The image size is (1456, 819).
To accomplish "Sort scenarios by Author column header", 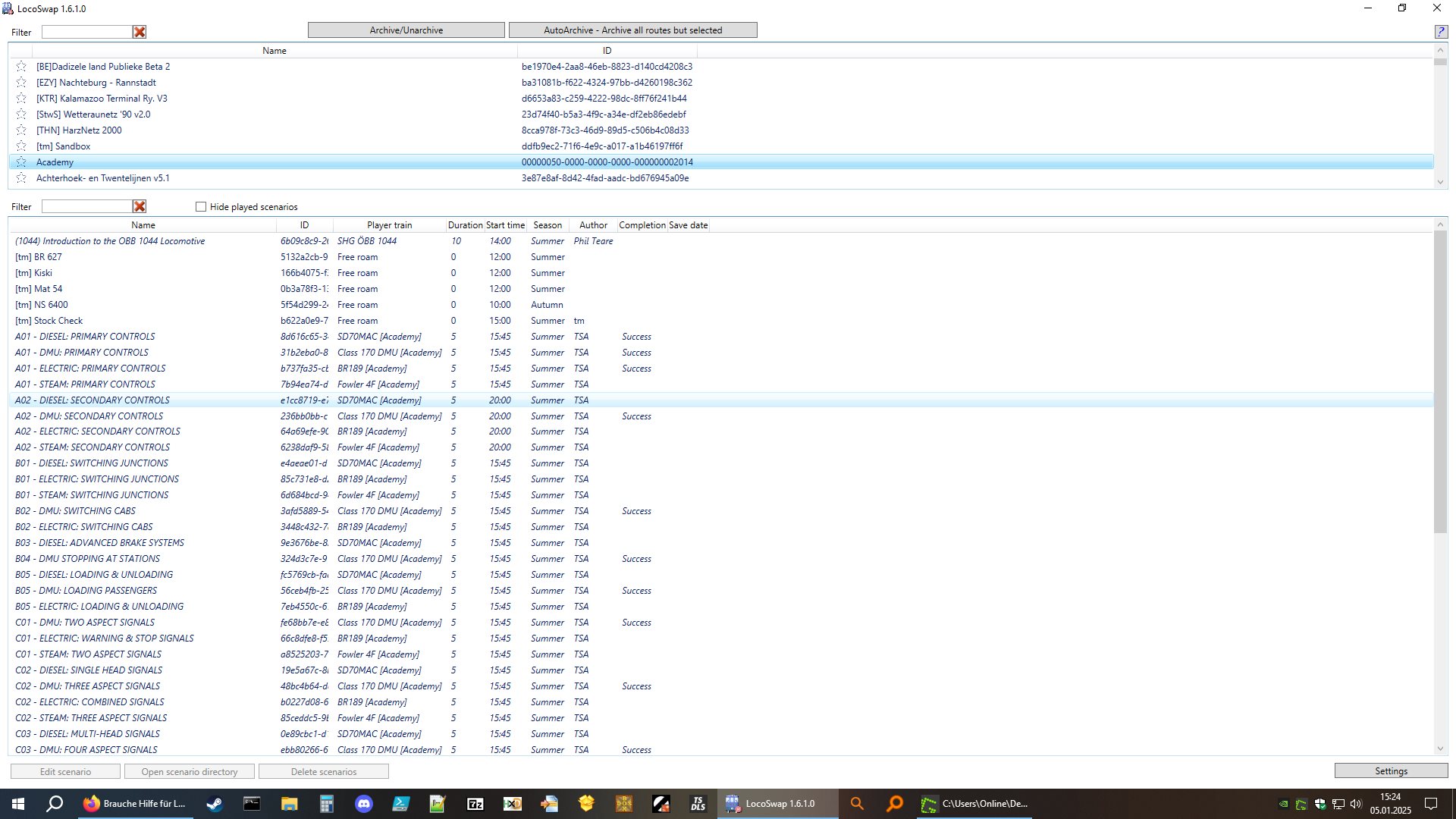I will point(593,225).
